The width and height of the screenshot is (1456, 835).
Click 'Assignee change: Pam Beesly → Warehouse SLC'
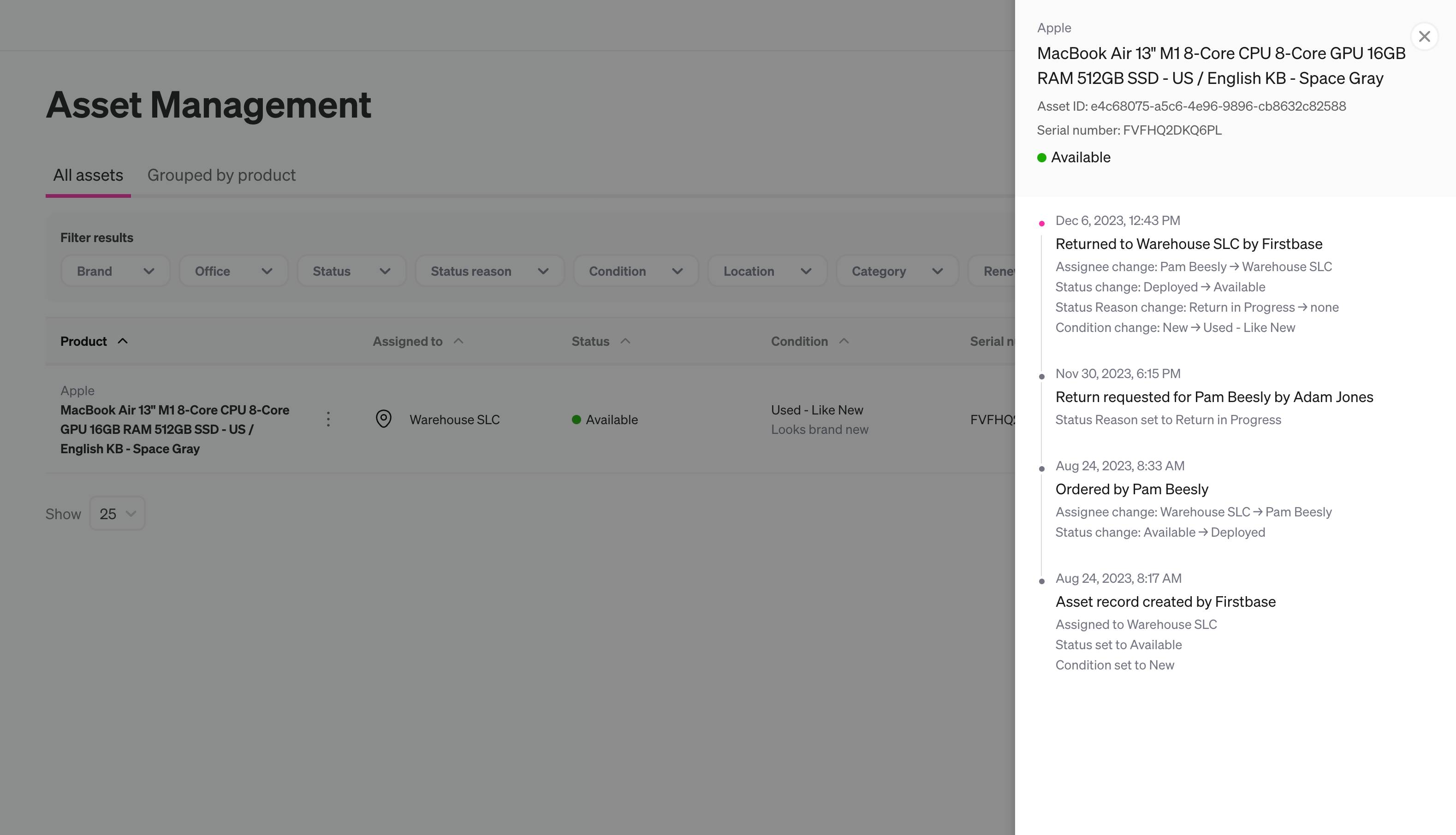pos(1194,266)
